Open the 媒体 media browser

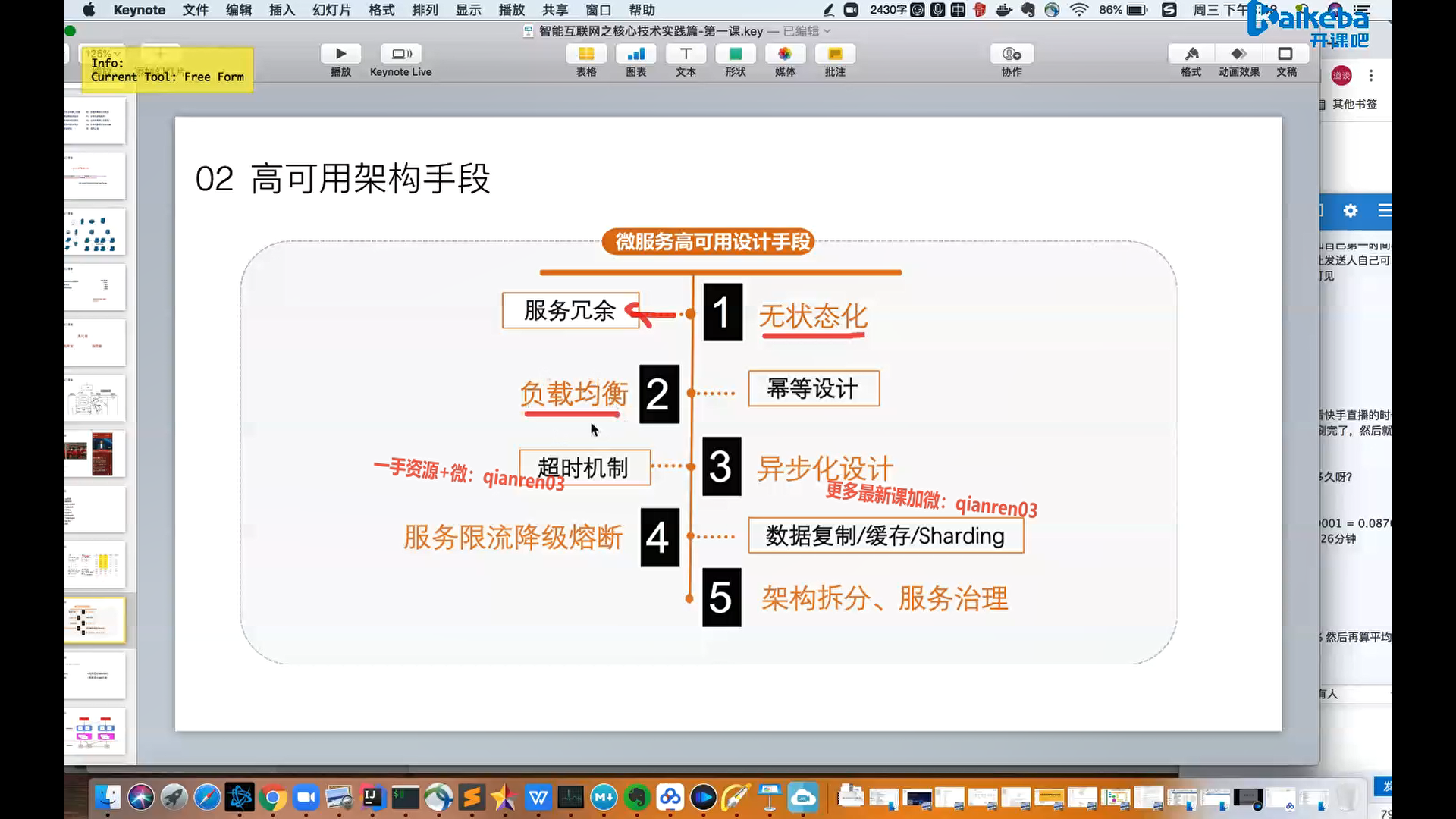(785, 54)
